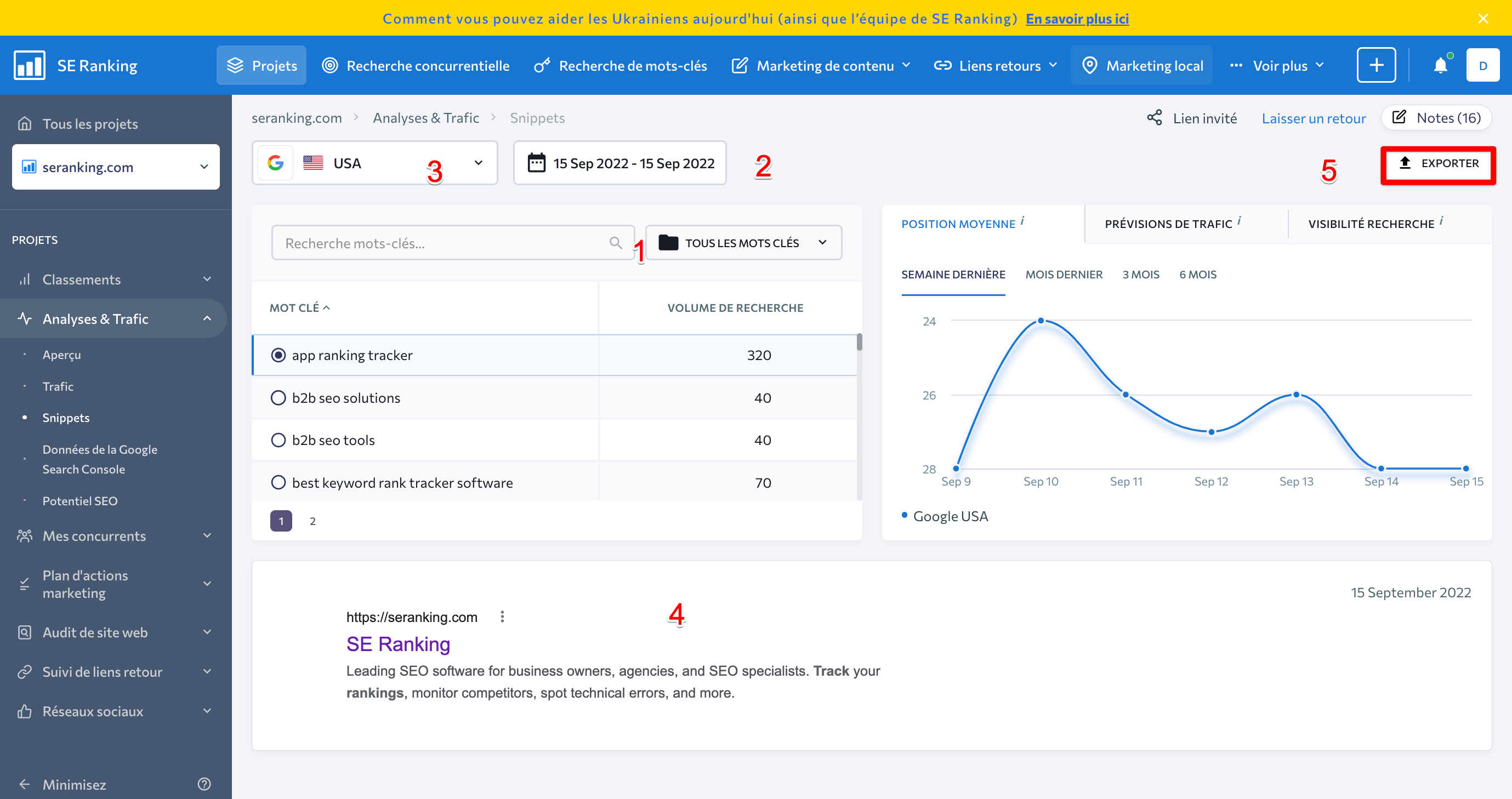Viewport: 1512px width, 799px height.
Task: Click the Notes pencil icon
Action: [x=1399, y=117]
